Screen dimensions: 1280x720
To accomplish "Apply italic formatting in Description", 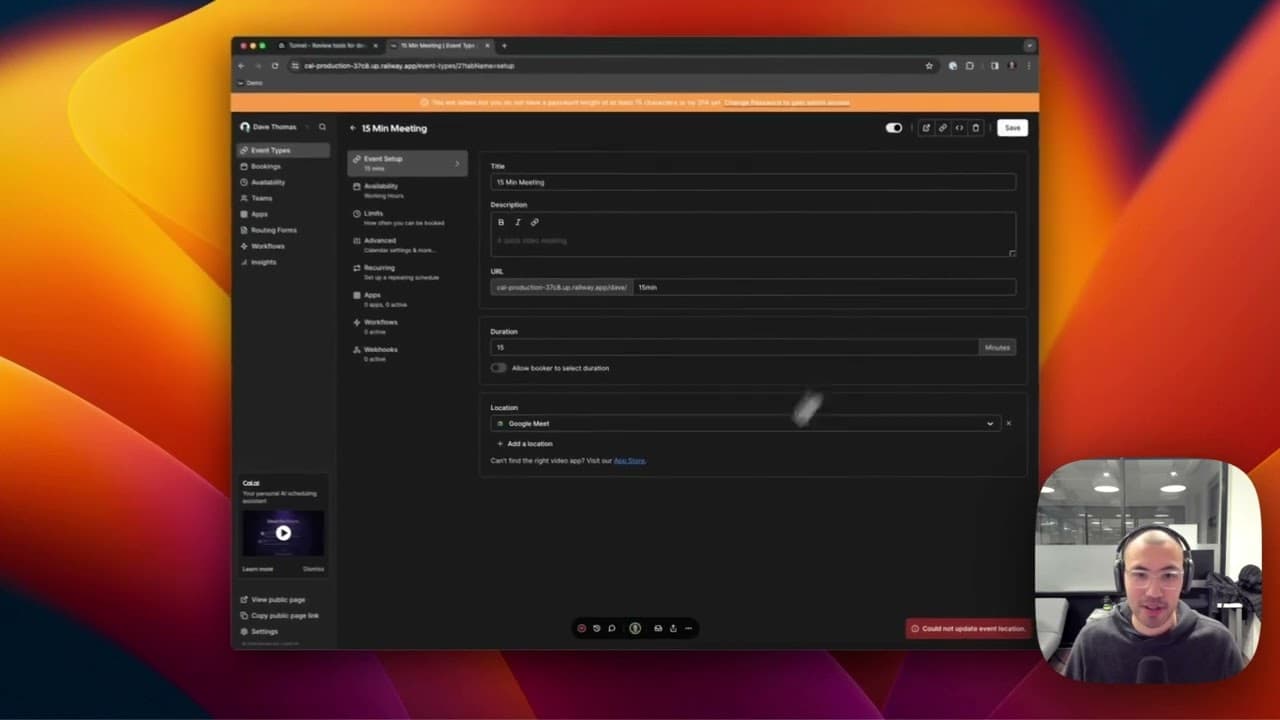I will pyautogui.click(x=517, y=222).
